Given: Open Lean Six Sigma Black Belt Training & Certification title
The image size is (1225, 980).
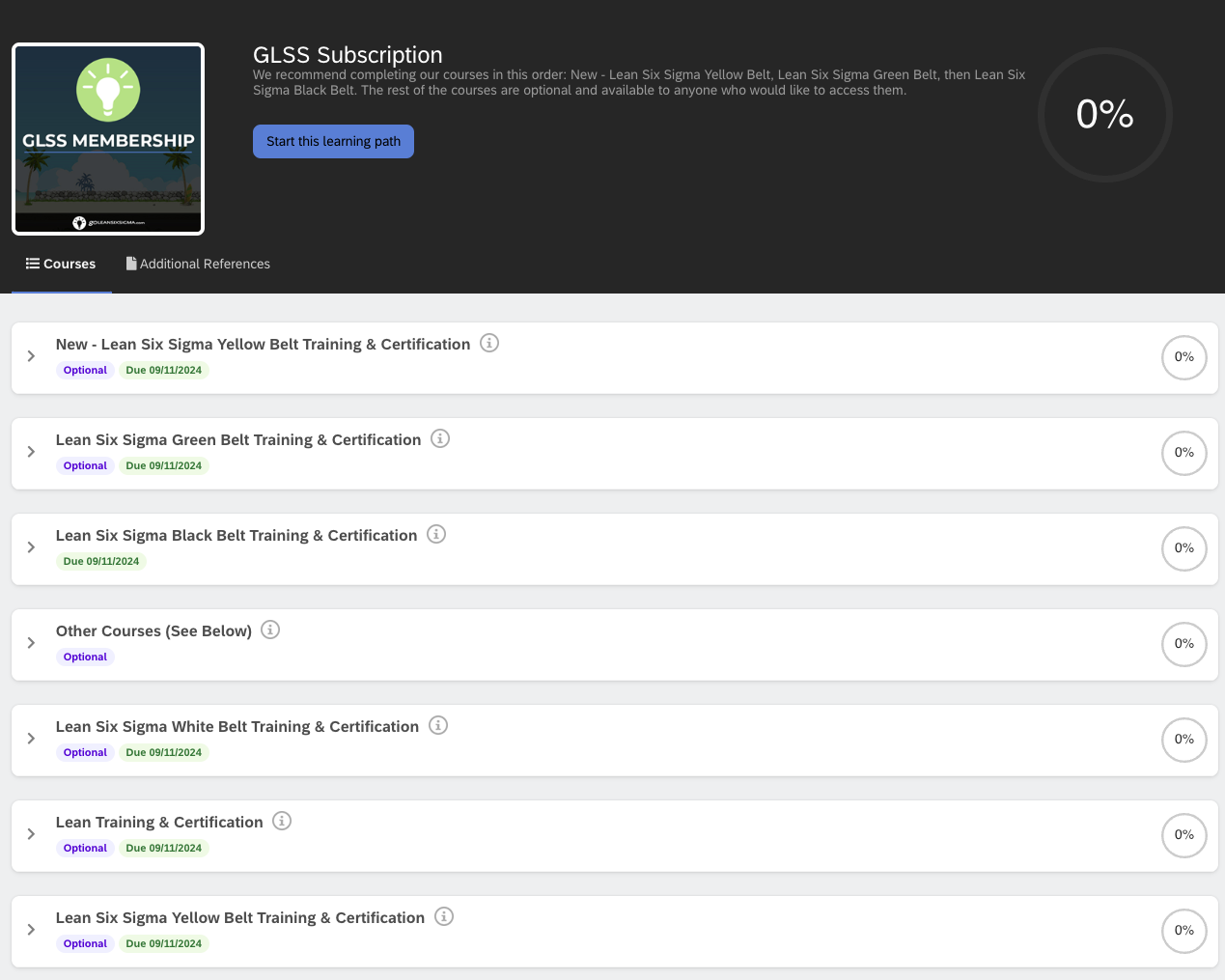Looking at the screenshot, I should point(237,535).
